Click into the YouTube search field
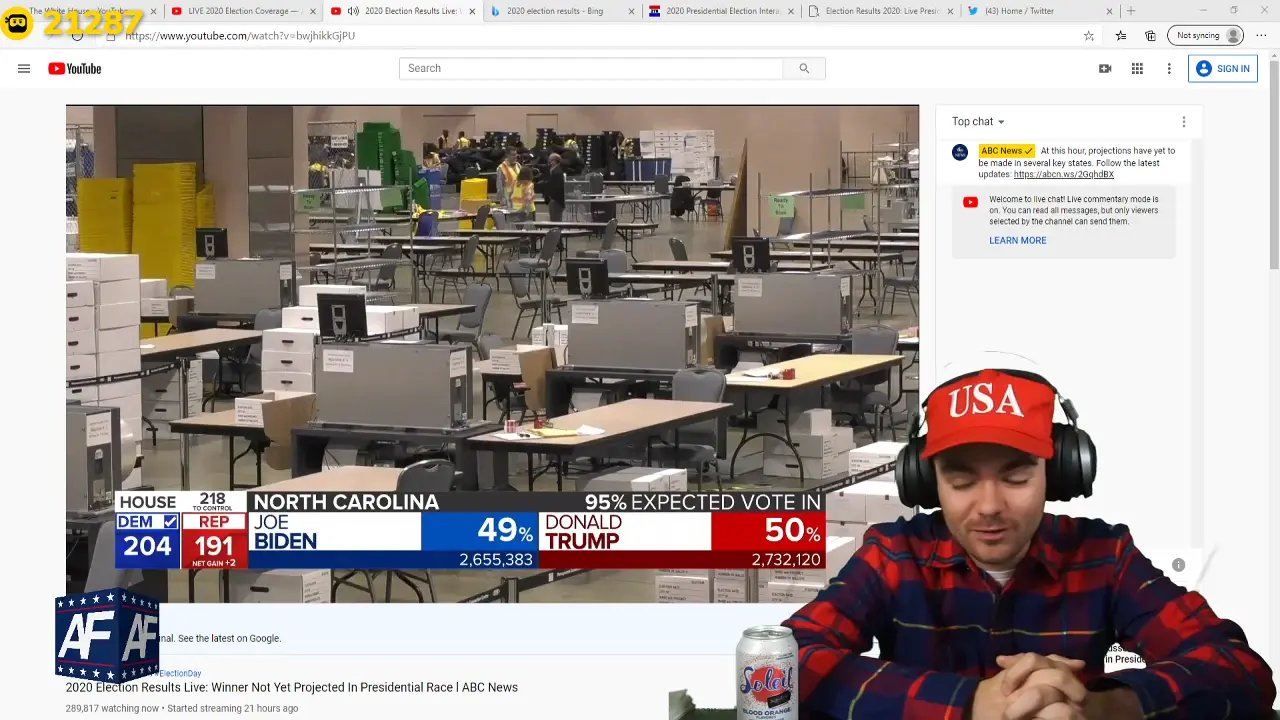Image resolution: width=1280 pixels, height=720 pixels. pyautogui.click(x=590, y=69)
